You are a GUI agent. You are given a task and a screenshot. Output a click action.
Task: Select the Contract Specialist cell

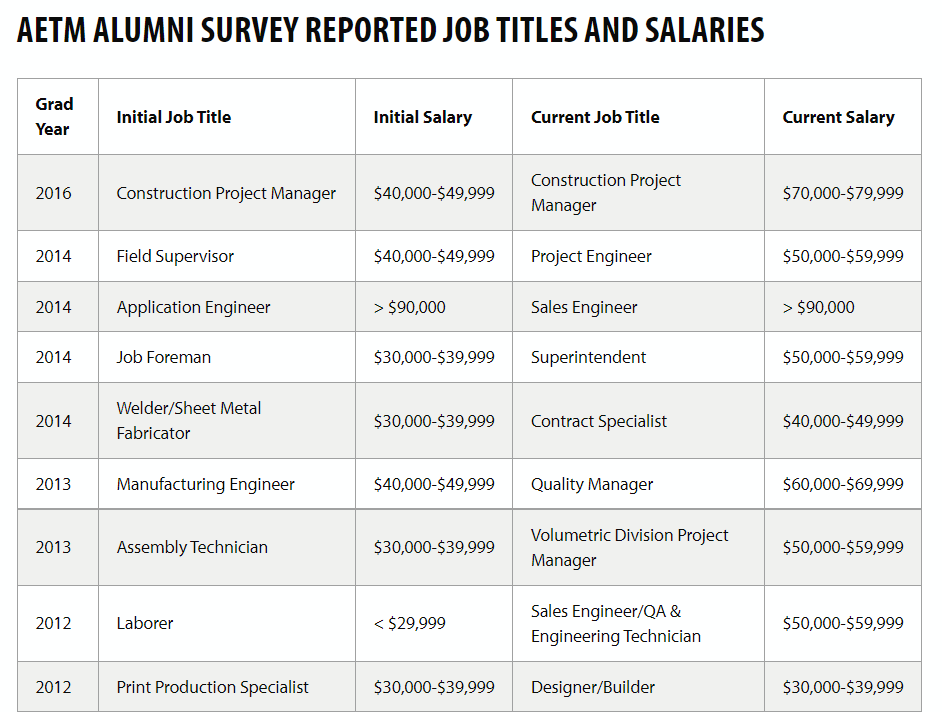click(x=638, y=421)
